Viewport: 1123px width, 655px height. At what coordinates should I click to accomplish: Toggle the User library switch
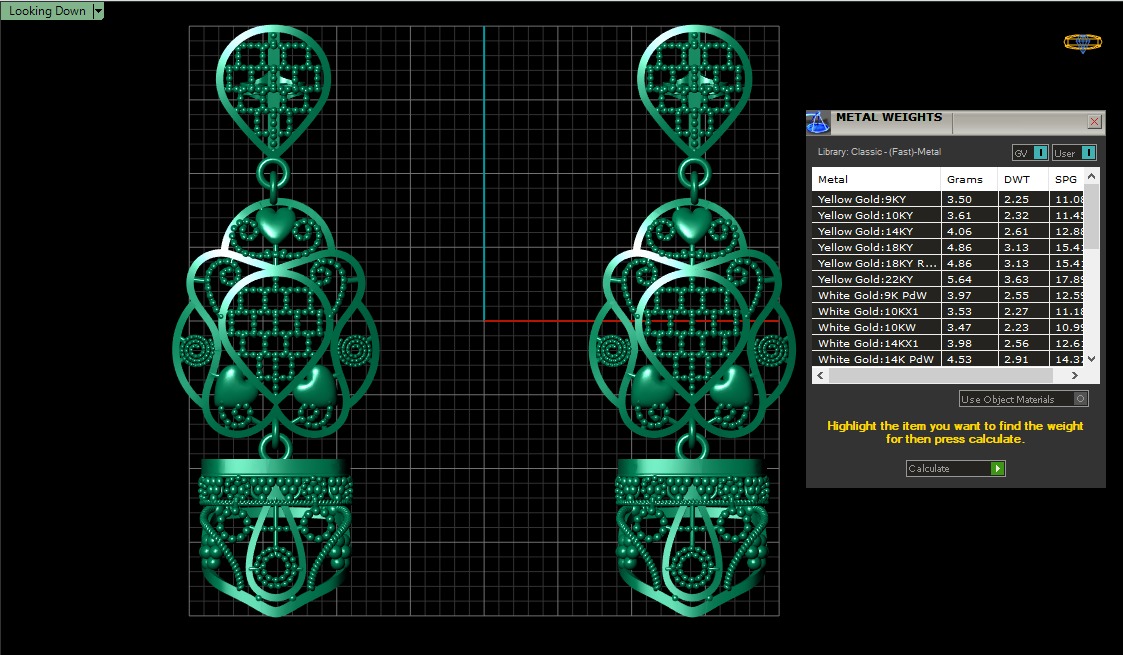point(1074,152)
